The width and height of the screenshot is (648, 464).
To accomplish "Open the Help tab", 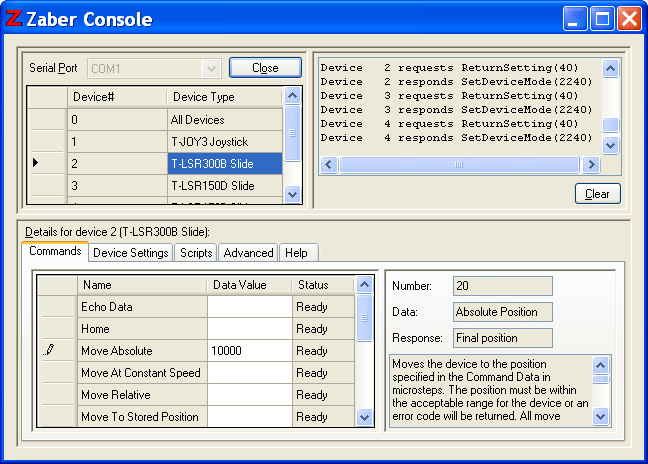I will pos(298,252).
